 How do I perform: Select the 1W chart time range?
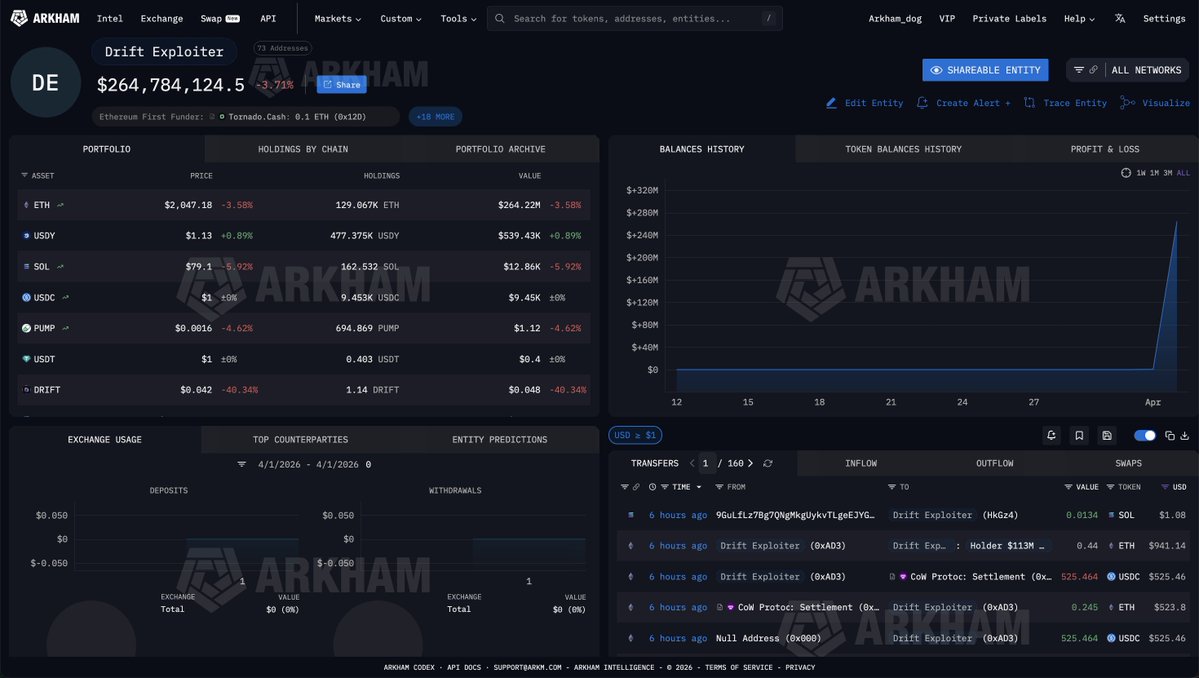point(1141,173)
